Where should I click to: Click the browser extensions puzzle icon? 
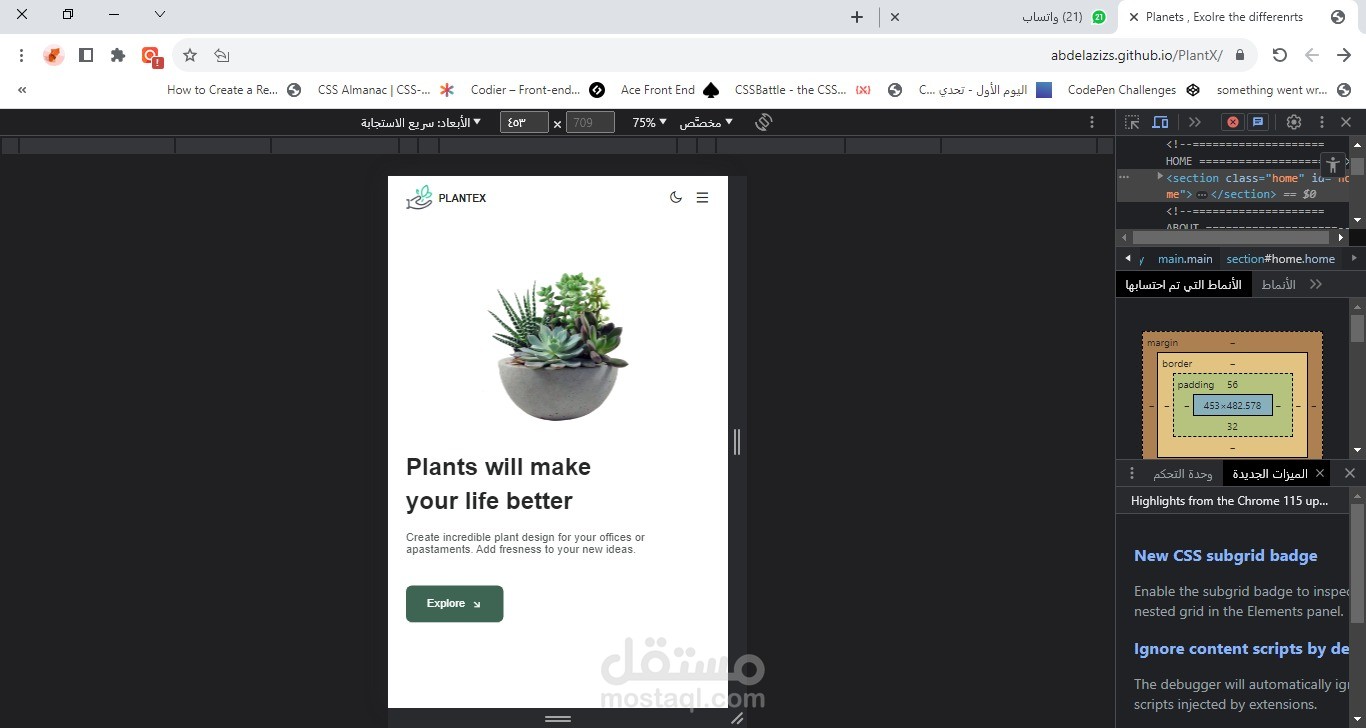[x=118, y=55]
